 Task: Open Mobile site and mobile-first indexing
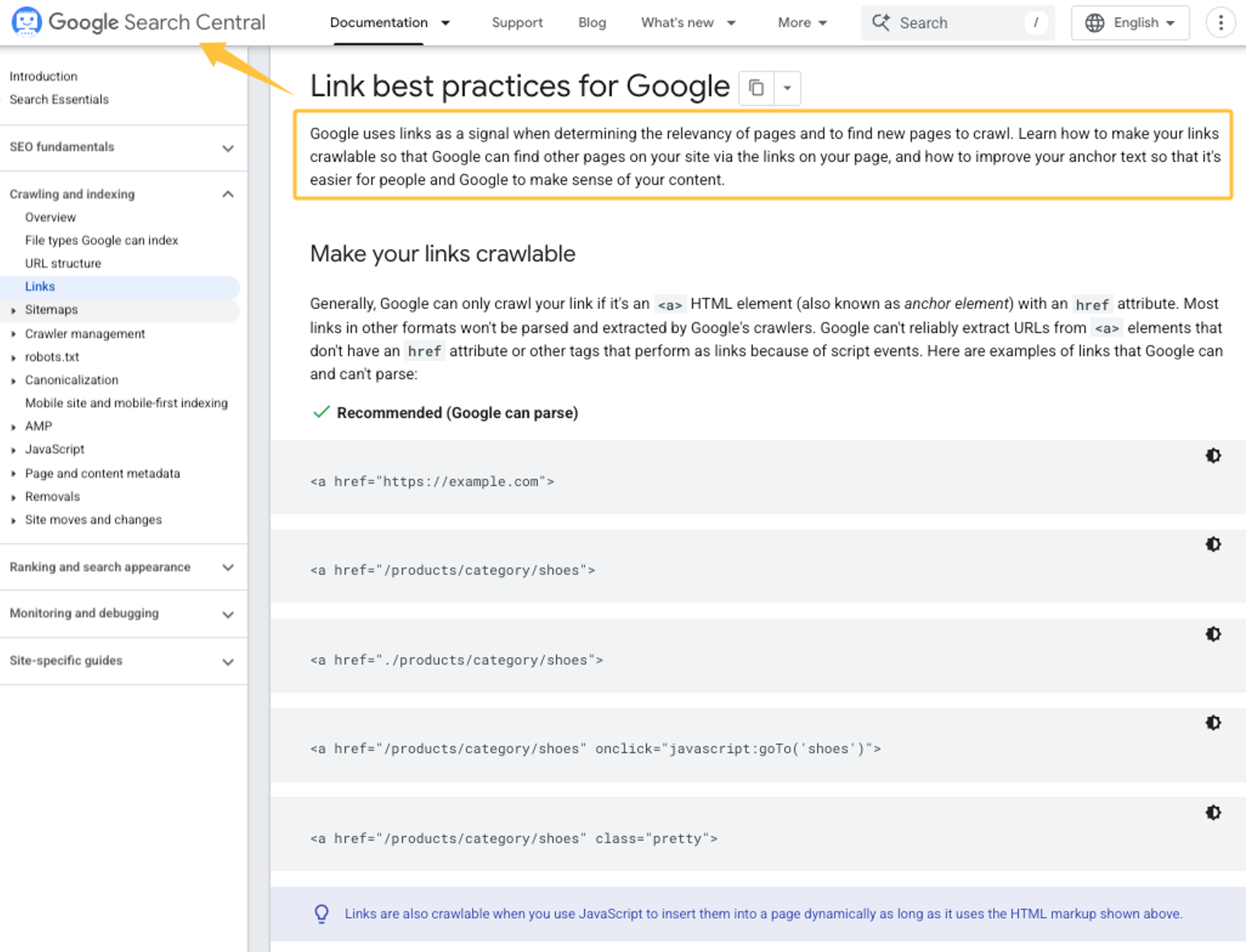point(126,403)
